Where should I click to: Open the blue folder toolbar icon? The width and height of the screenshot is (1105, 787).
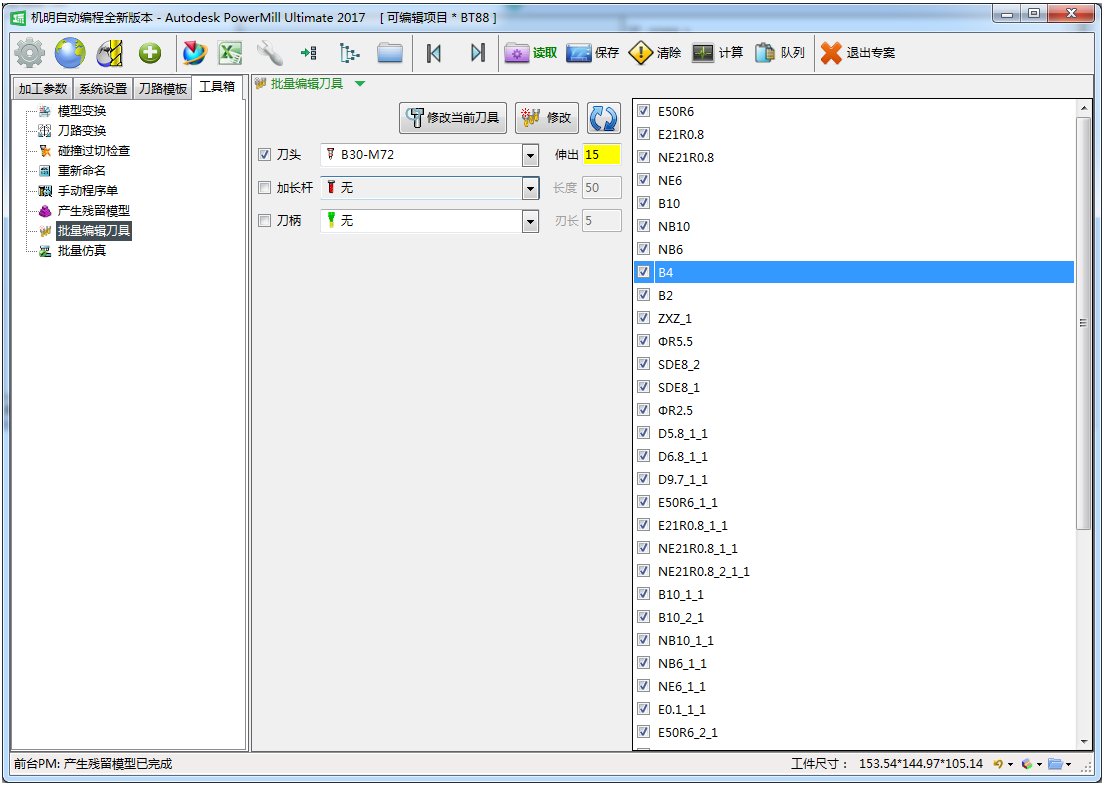(390, 53)
